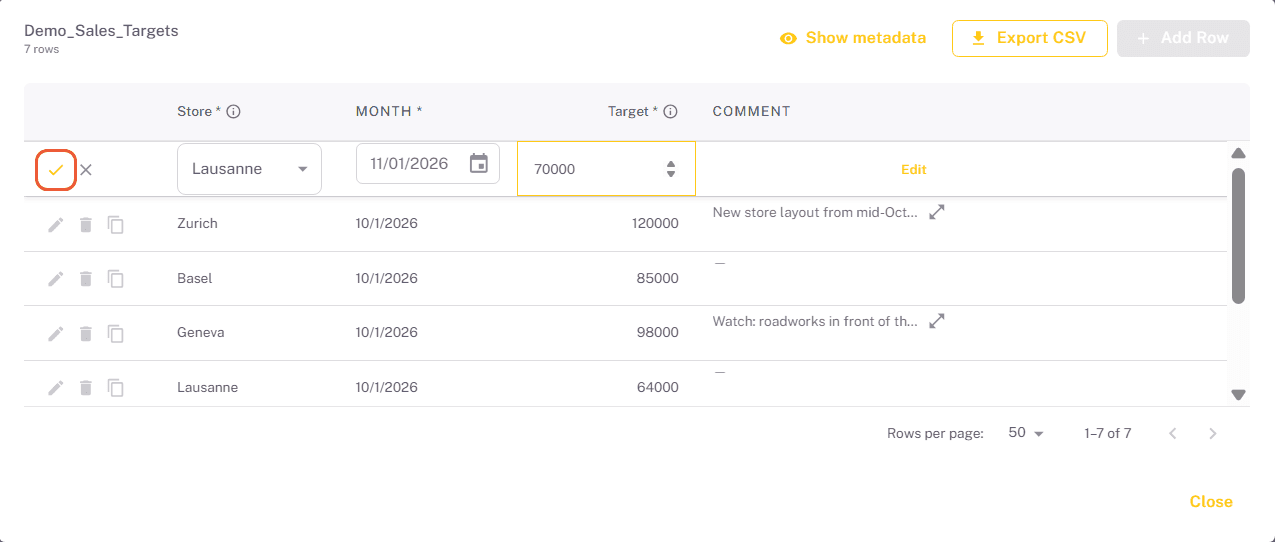Delete the Geneva row
1275x542 pixels.
(86, 333)
